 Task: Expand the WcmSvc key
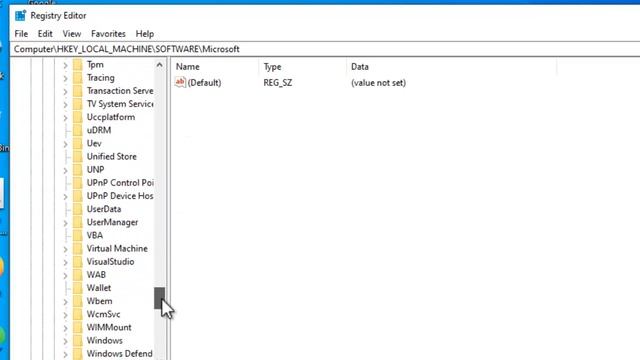coord(65,315)
